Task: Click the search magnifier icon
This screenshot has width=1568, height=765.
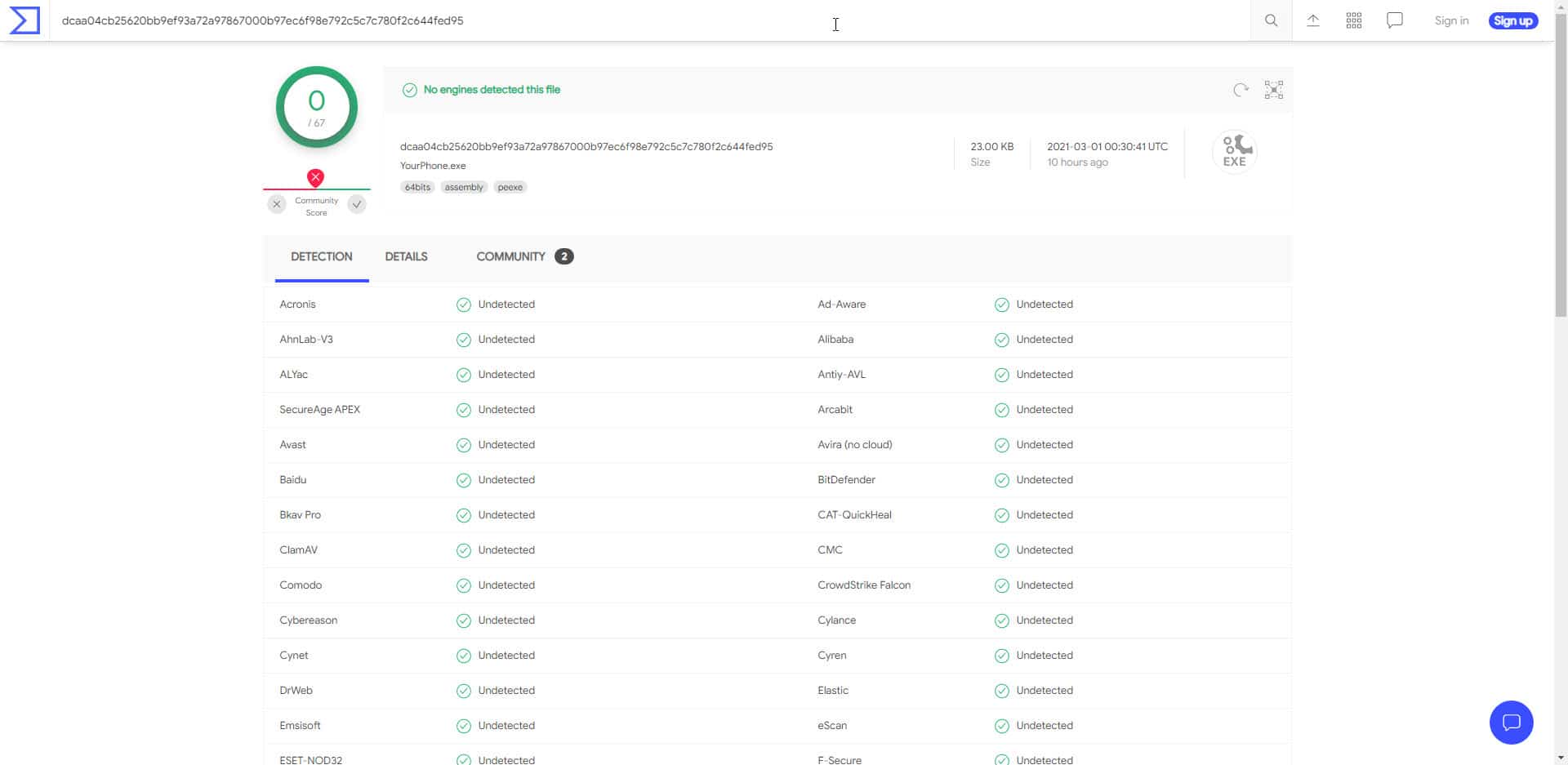Action: pos(1271,20)
